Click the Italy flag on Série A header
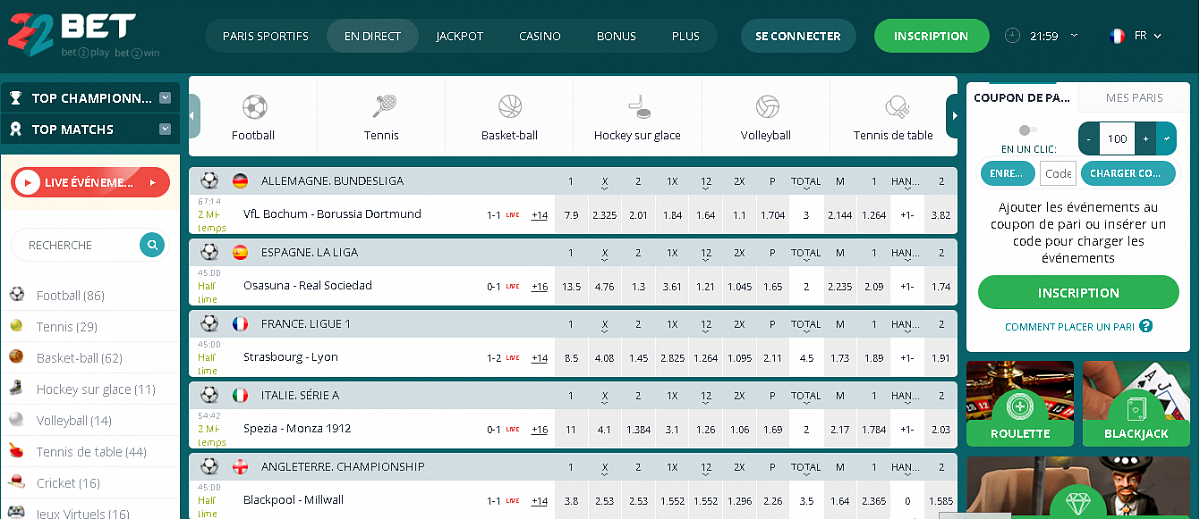Viewport: 1200px width, 519px height. click(240, 395)
